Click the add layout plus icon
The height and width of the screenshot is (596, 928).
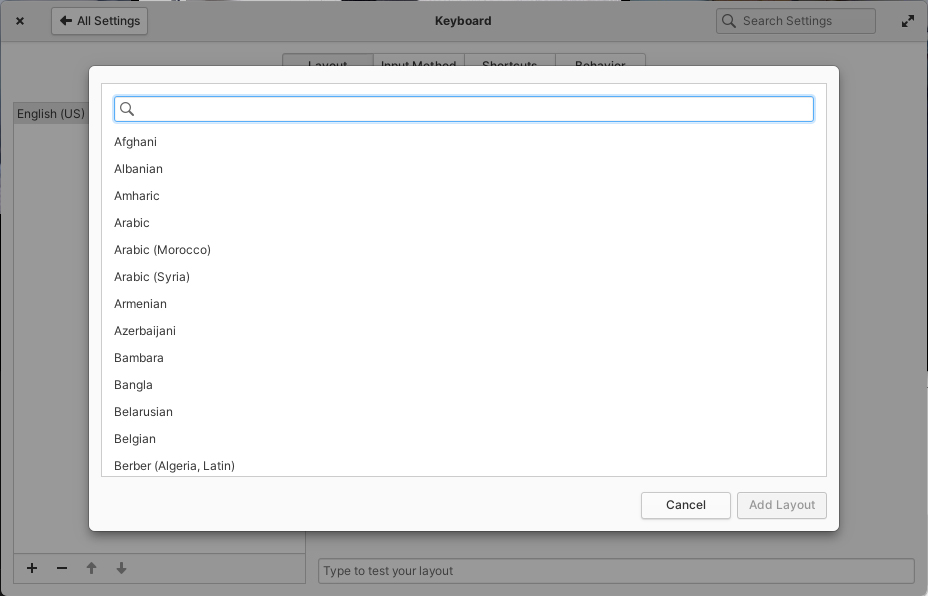click(32, 568)
